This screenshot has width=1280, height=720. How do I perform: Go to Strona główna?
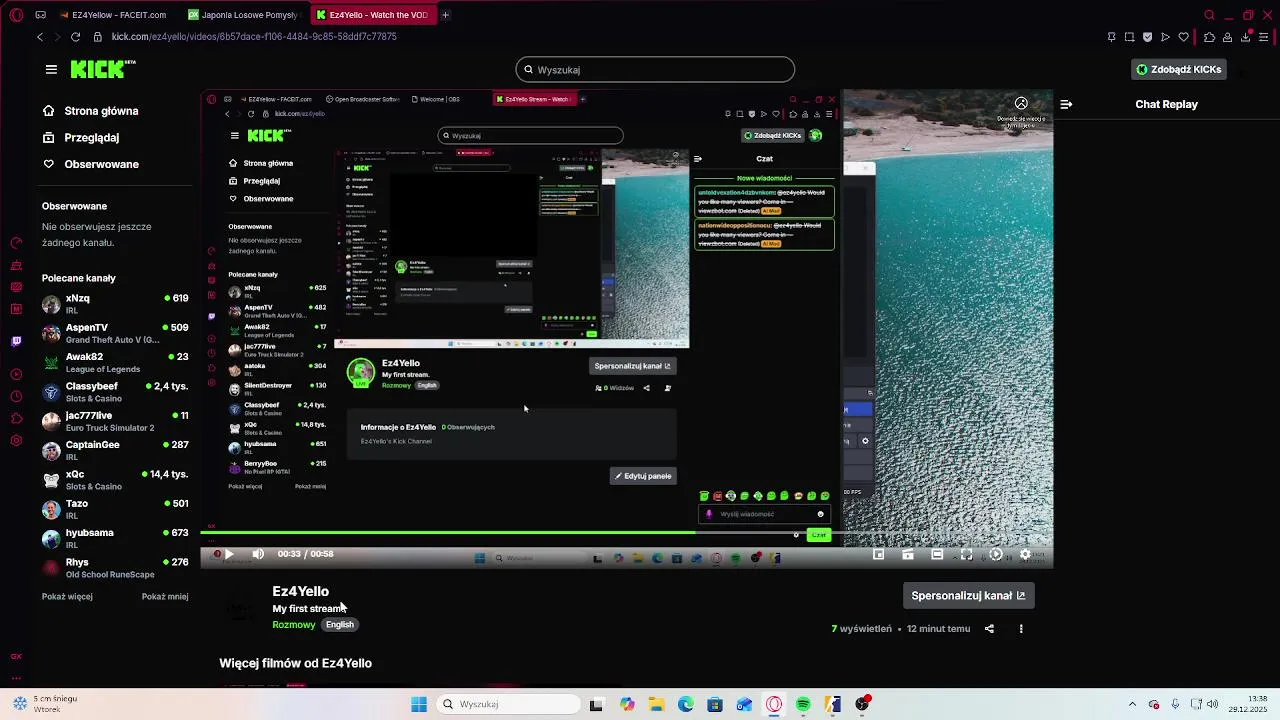(x=91, y=111)
